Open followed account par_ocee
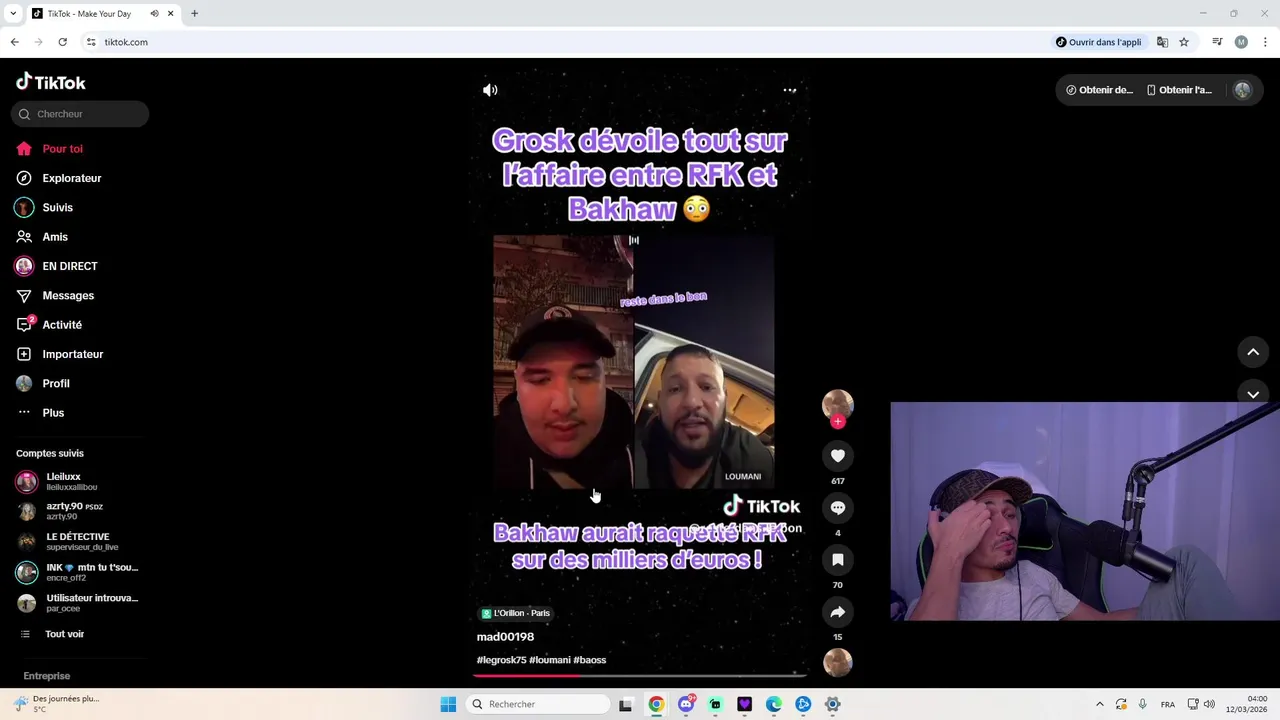The width and height of the screenshot is (1280, 720). tap(78, 603)
